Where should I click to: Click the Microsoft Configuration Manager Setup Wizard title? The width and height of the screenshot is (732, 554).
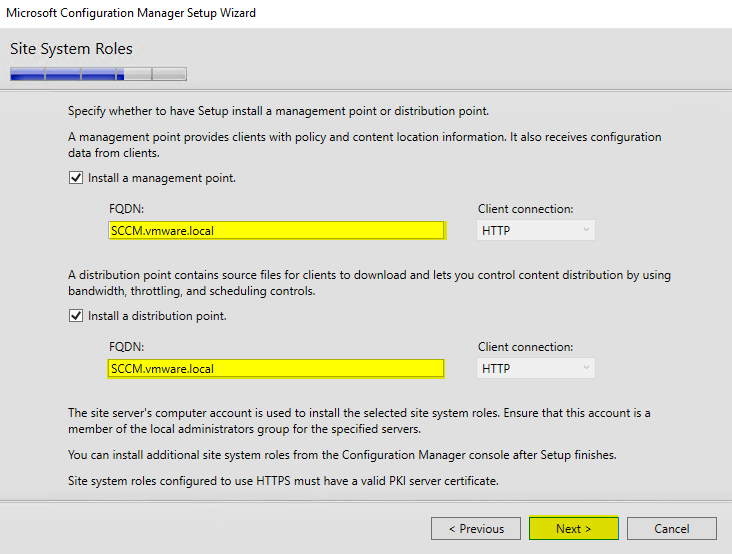coord(131,13)
